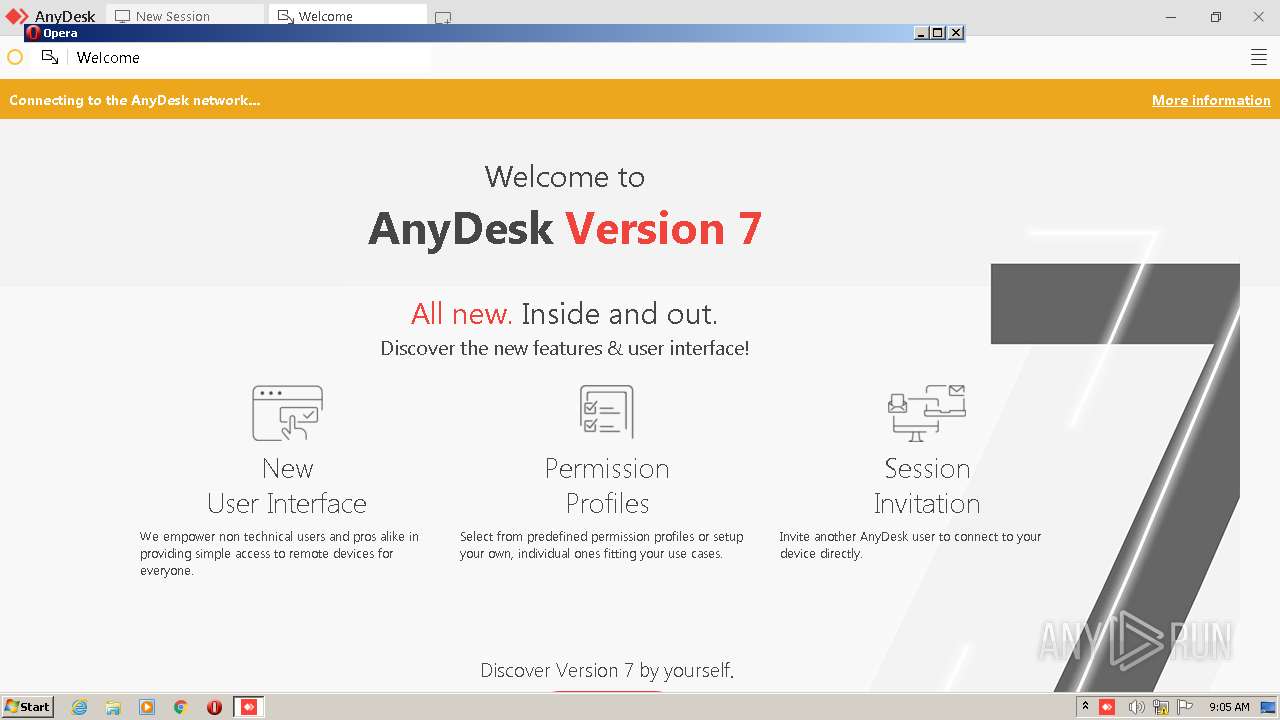Open the More information link
This screenshot has height=720, width=1280.
(x=1211, y=100)
